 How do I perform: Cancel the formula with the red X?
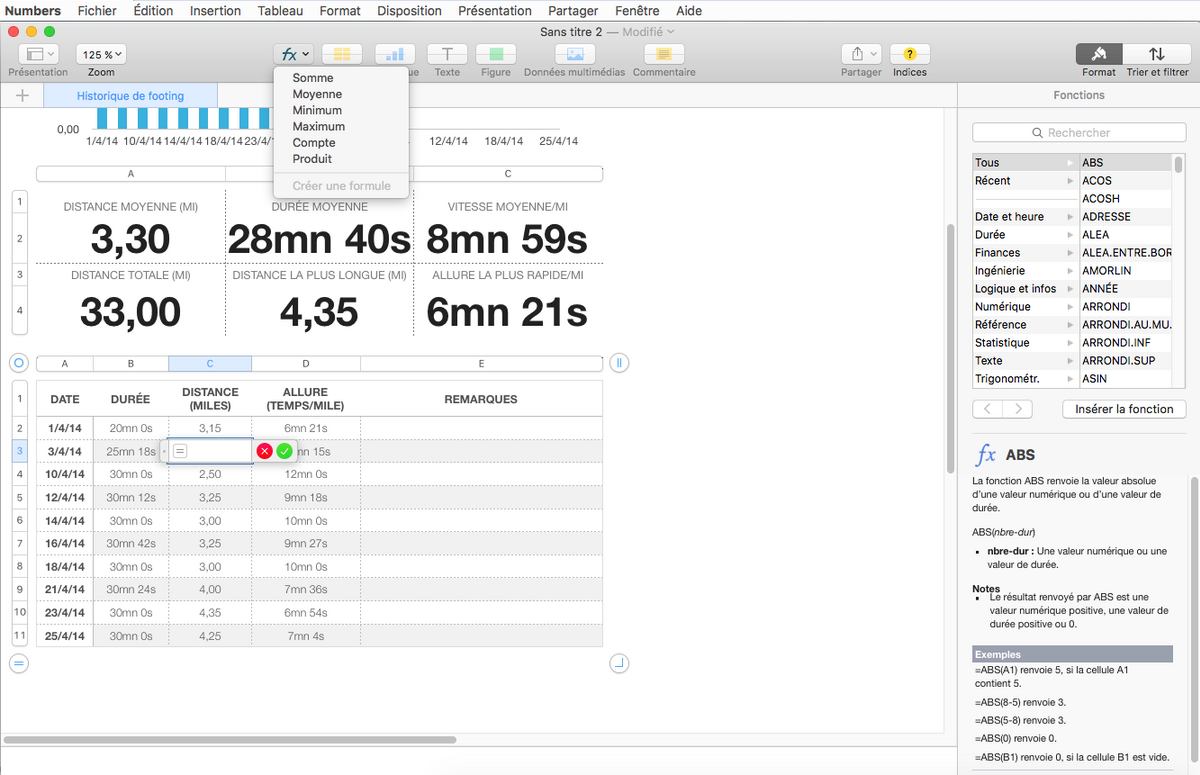click(x=264, y=451)
